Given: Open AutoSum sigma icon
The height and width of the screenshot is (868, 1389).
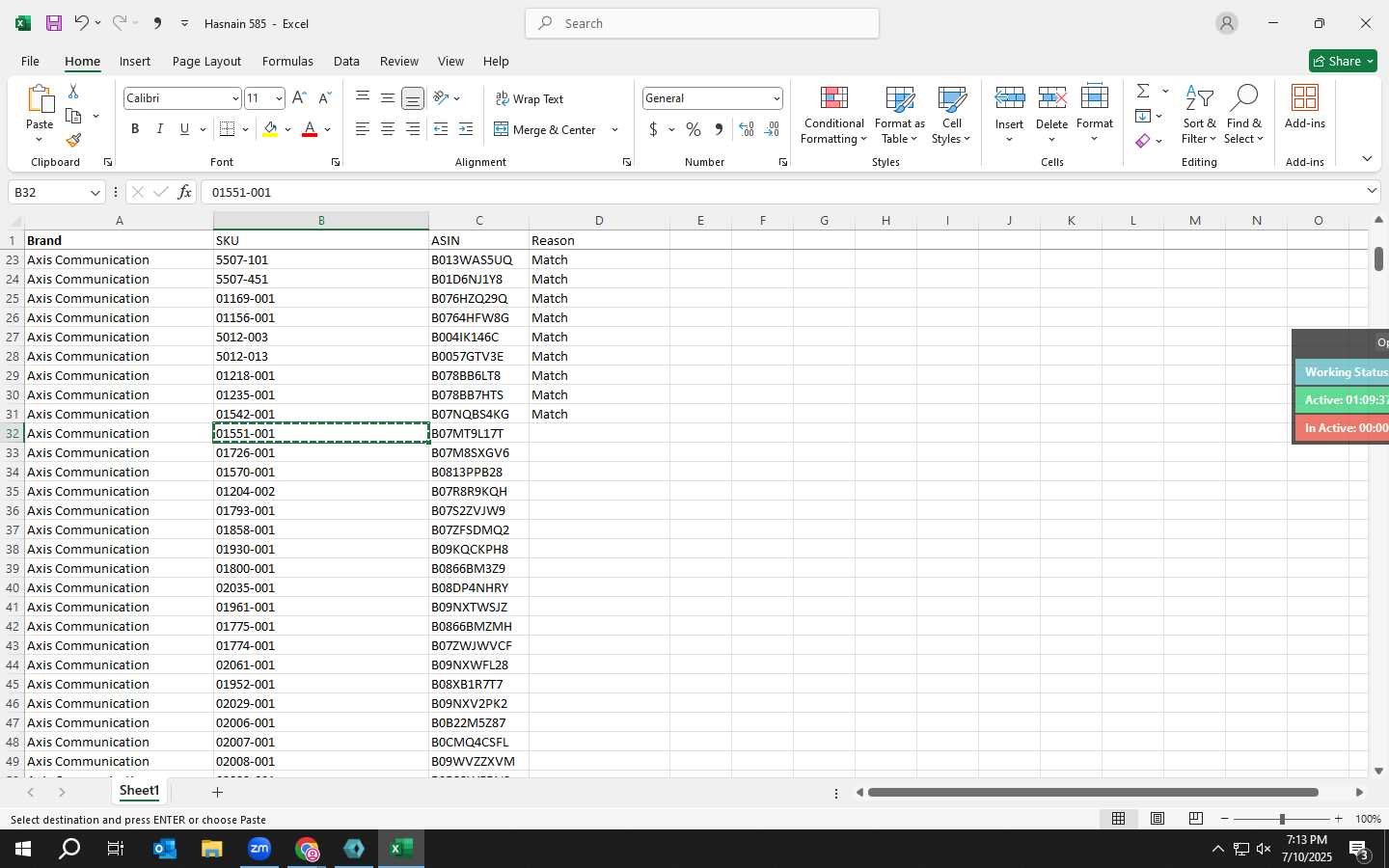Looking at the screenshot, I should click(1143, 91).
